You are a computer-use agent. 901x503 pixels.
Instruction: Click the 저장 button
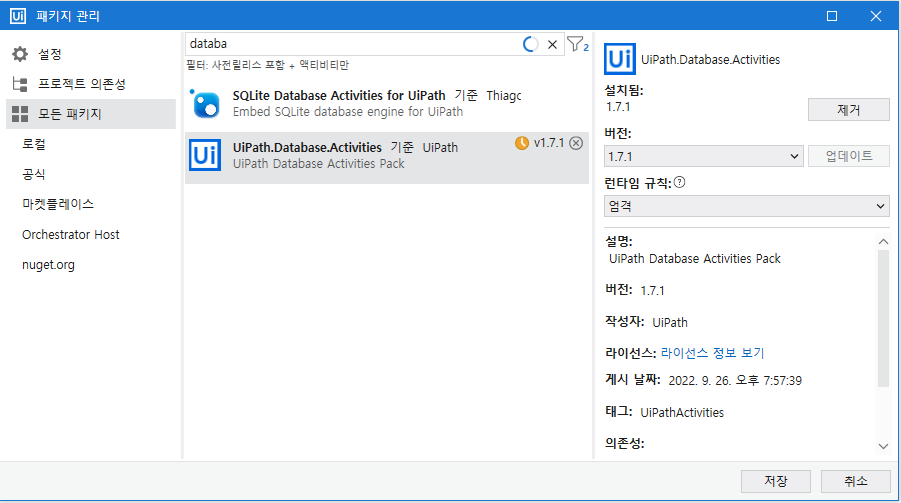pyautogui.click(x=776, y=481)
